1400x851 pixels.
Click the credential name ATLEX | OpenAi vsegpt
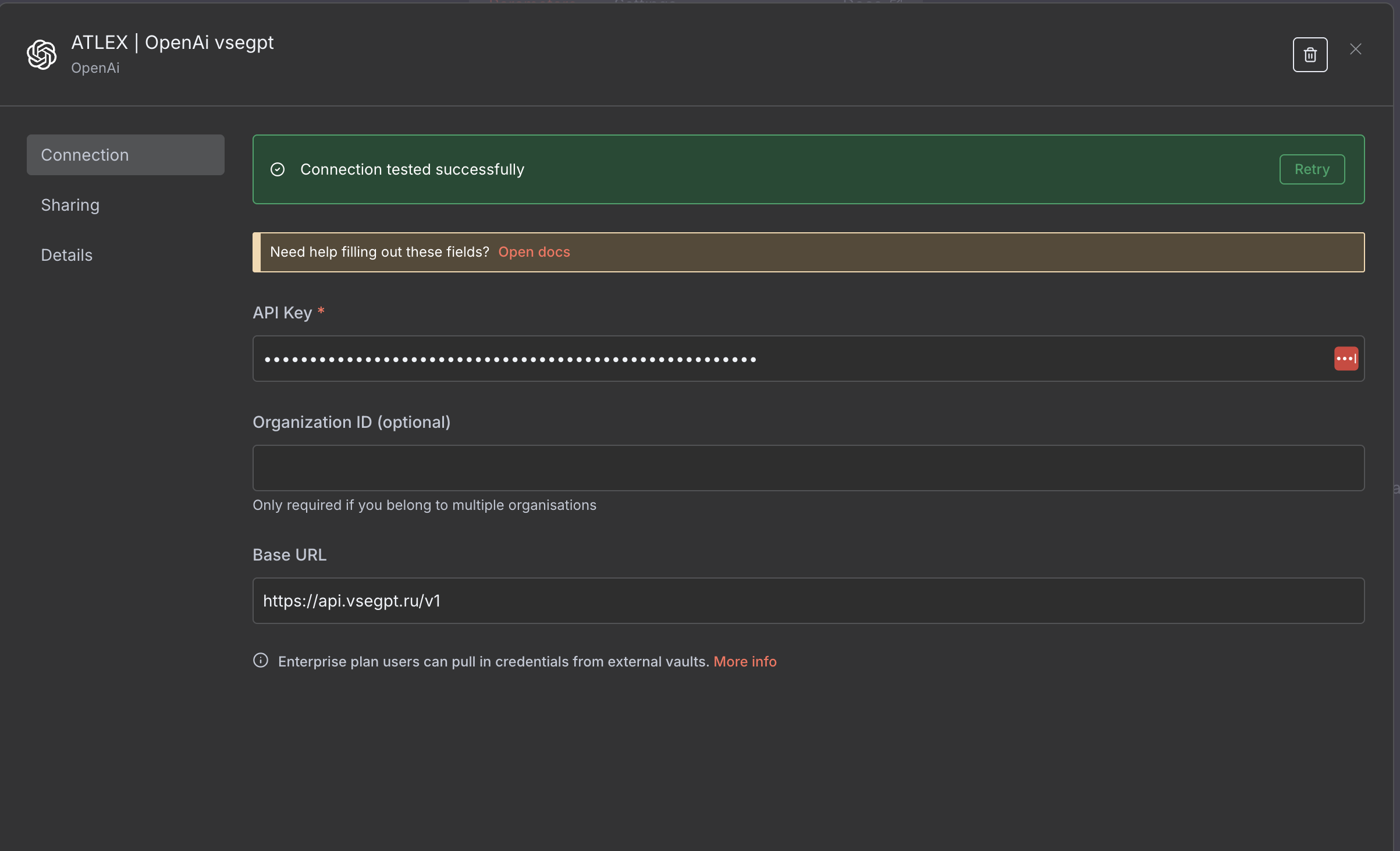pos(172,42)
